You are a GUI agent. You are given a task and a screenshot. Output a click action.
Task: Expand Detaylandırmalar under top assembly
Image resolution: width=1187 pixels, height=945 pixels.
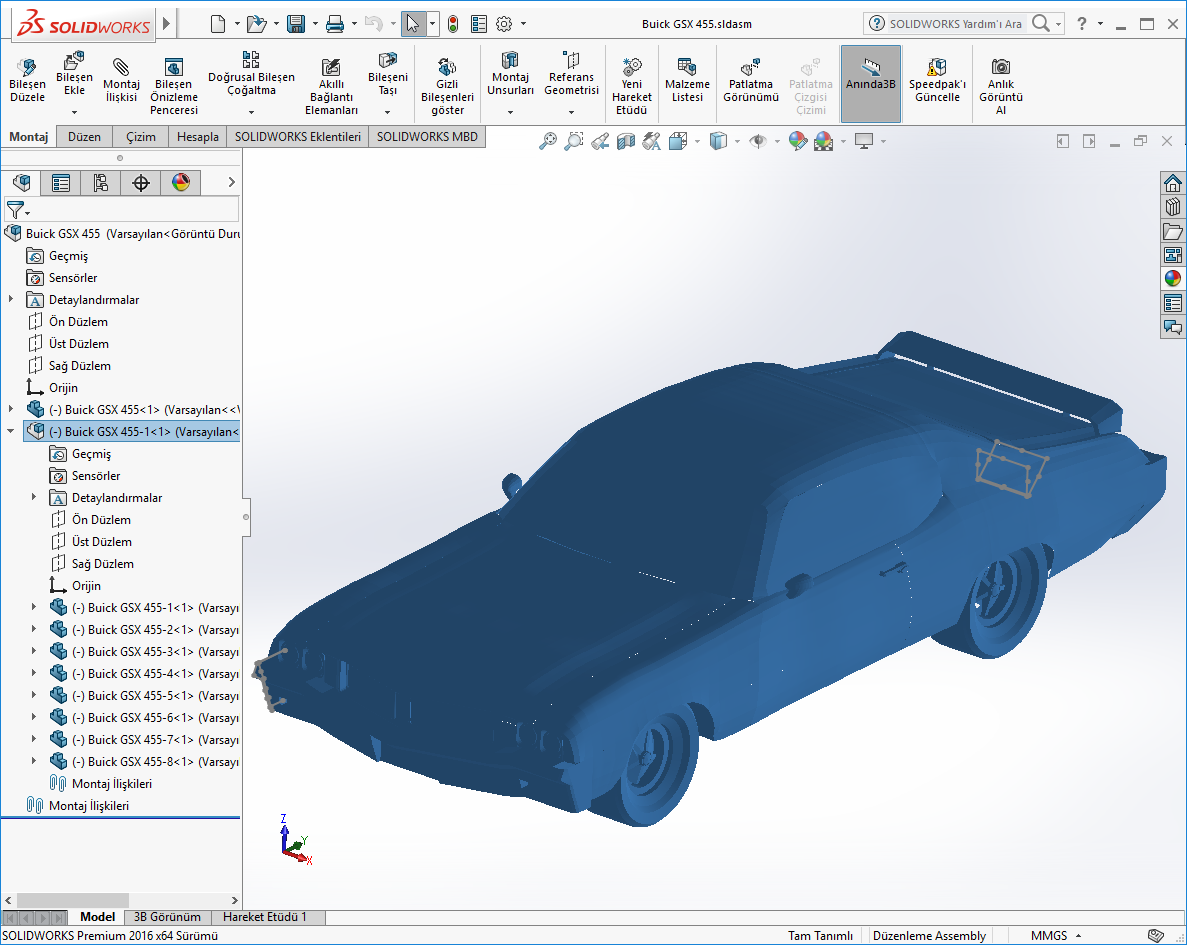pos(11,300)
